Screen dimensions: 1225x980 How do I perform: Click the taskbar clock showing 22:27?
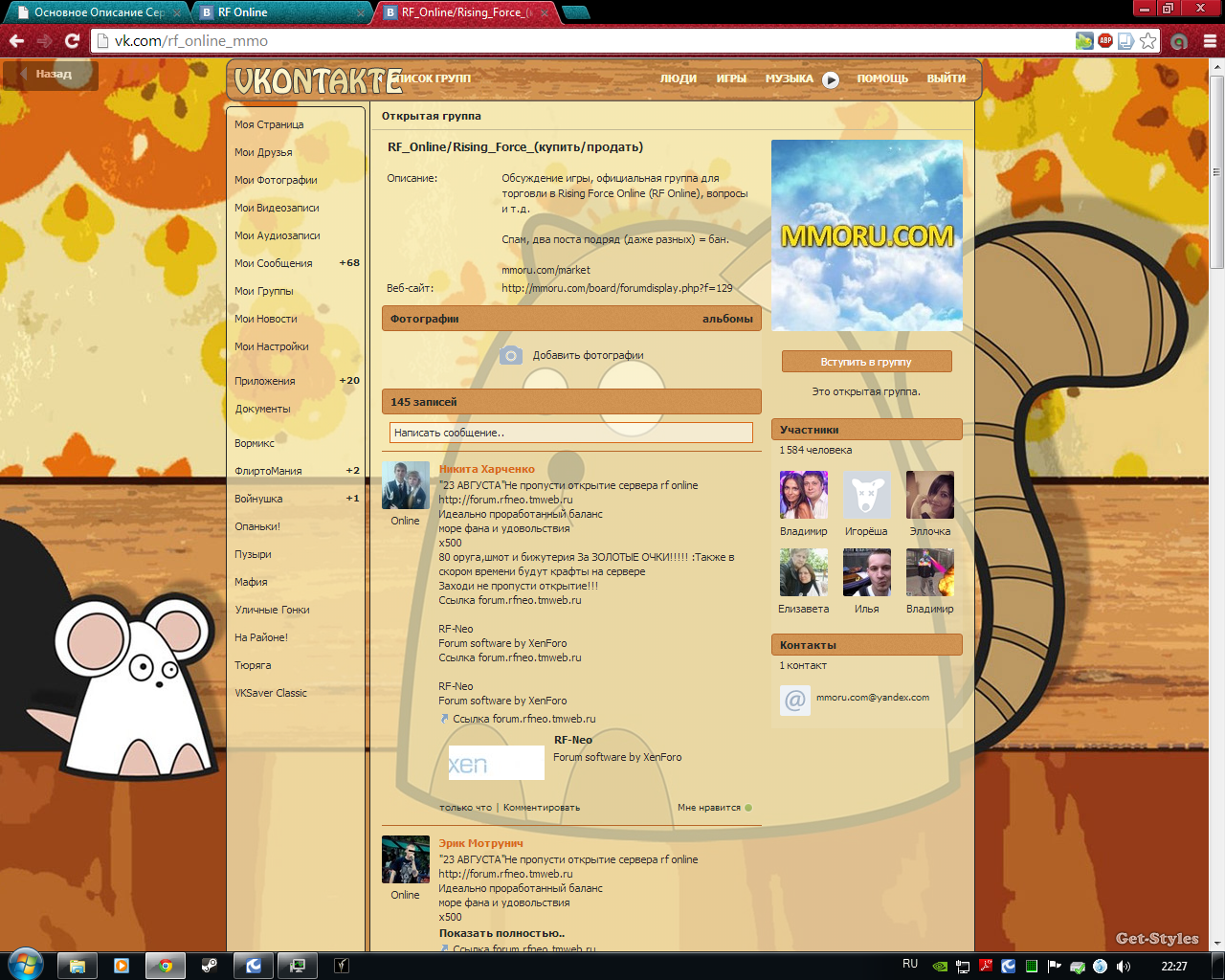[1174, 966]
